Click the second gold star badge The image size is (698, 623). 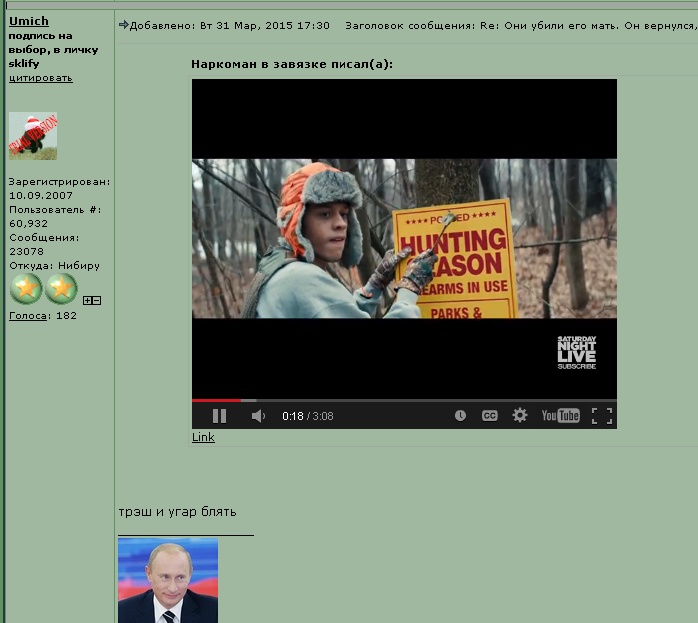click(61, 288)
